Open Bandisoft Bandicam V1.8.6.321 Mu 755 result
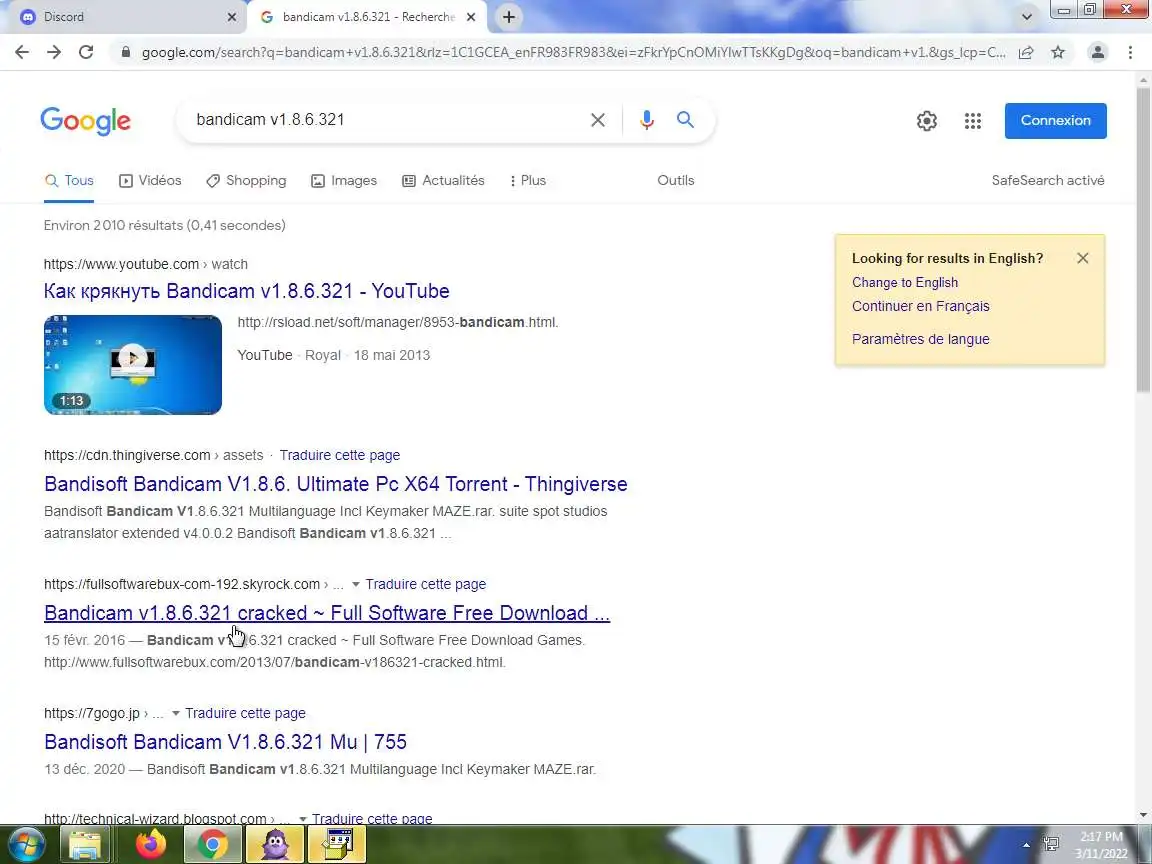 point(226,742)
